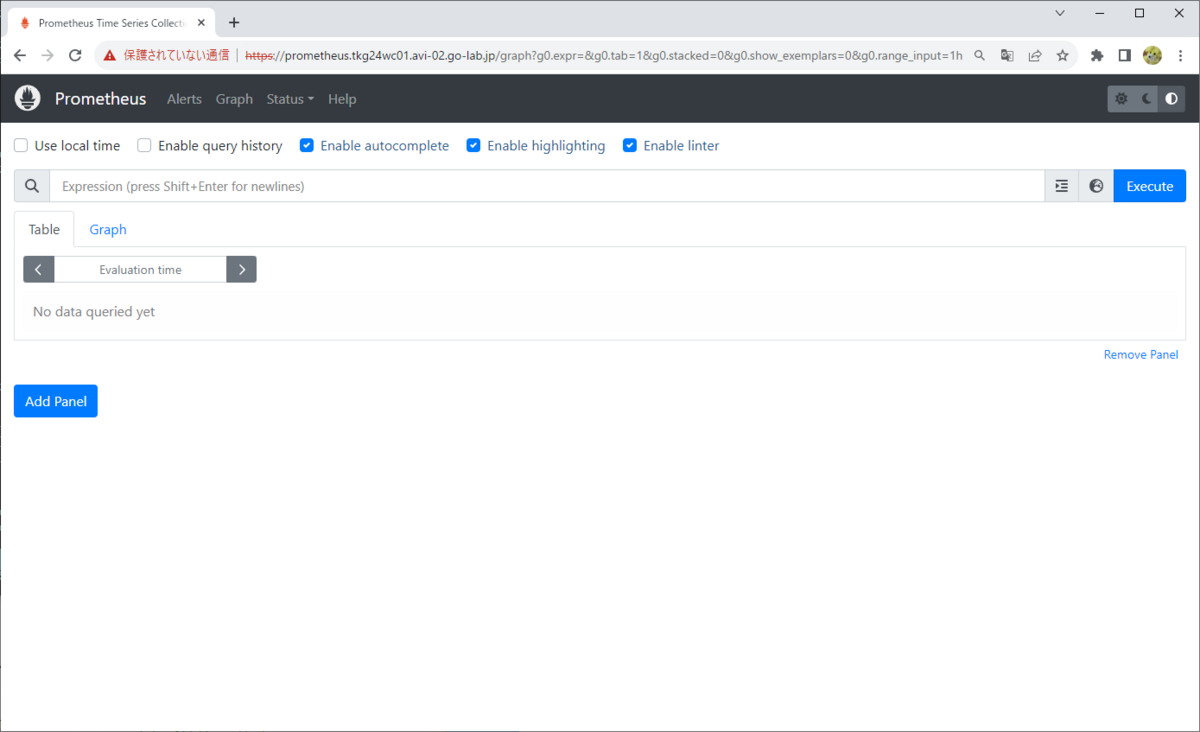Click the browser address bar URL
The image size is (1200, 732).
(x=604, y=56)
